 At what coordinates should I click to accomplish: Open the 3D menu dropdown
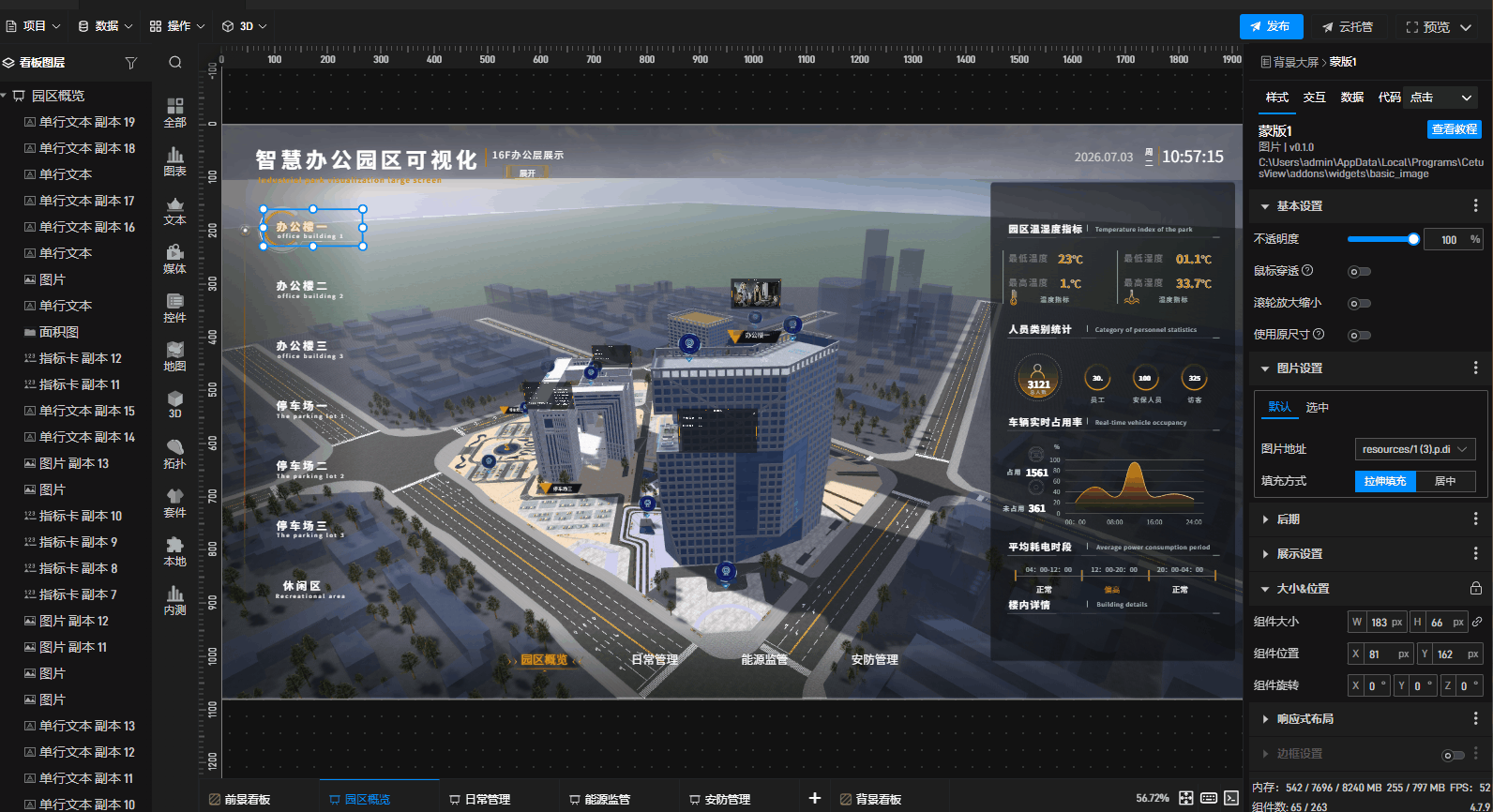coord(245,26)
